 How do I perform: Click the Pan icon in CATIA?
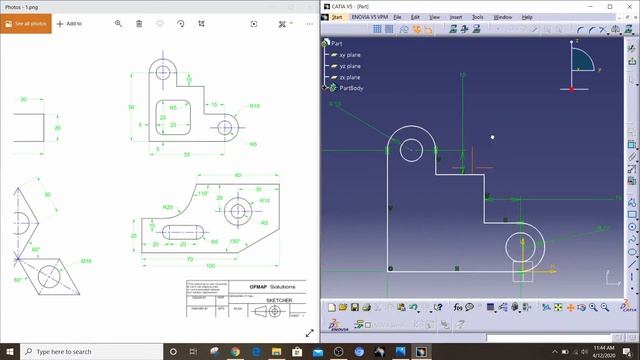click(x=570, y=307)
